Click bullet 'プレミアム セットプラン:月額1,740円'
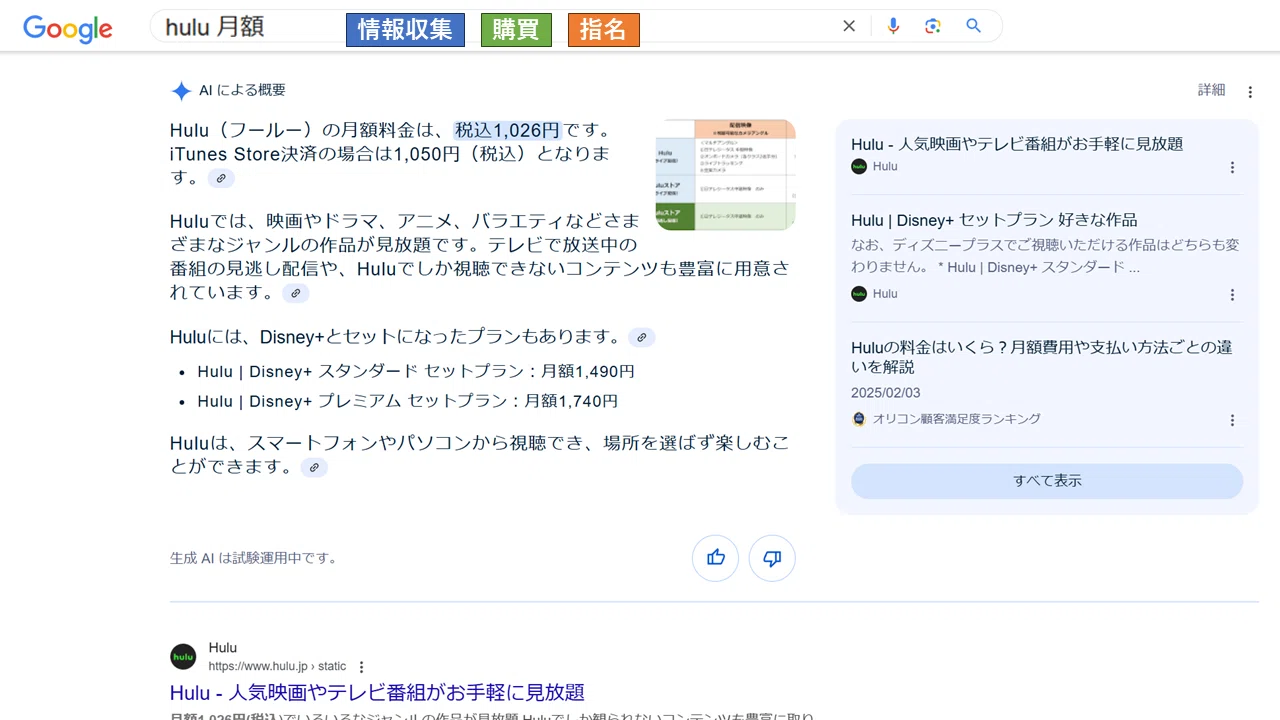The height and width of the screenshot is (720, 1280). tap(408, 401)
